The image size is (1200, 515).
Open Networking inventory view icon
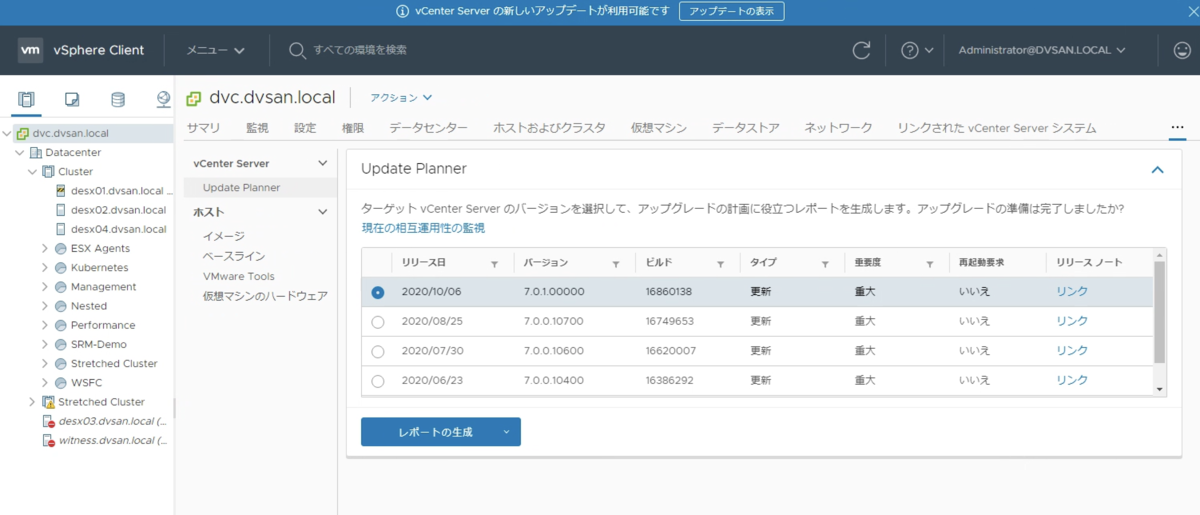164,100
